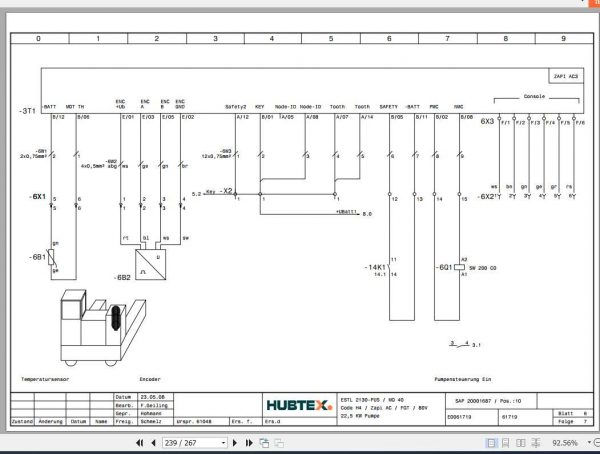Select facing pages layout
Image resolution: width=600 pixels, height=454 pixels.
click(520, 443)
